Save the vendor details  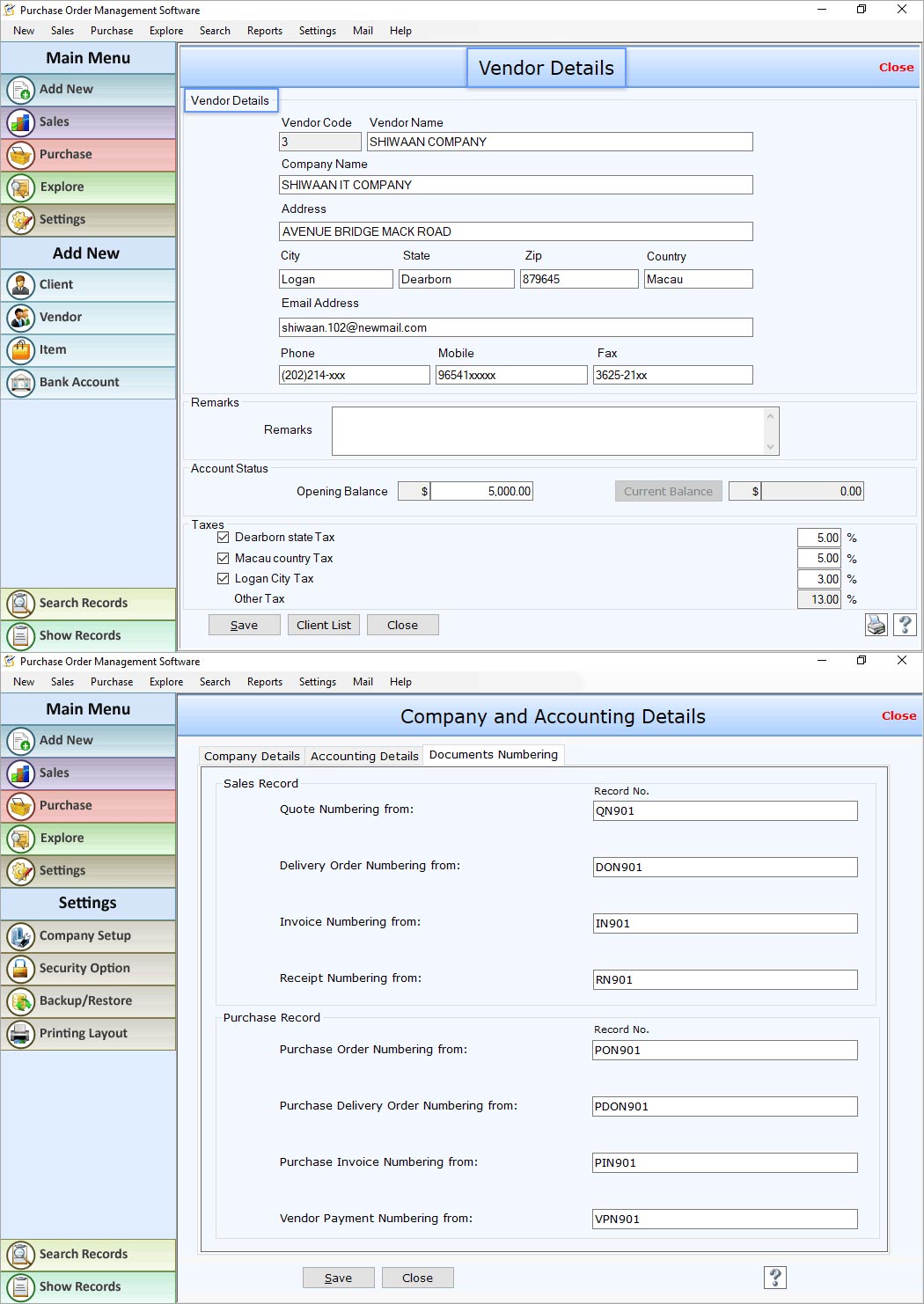(244, 625)
